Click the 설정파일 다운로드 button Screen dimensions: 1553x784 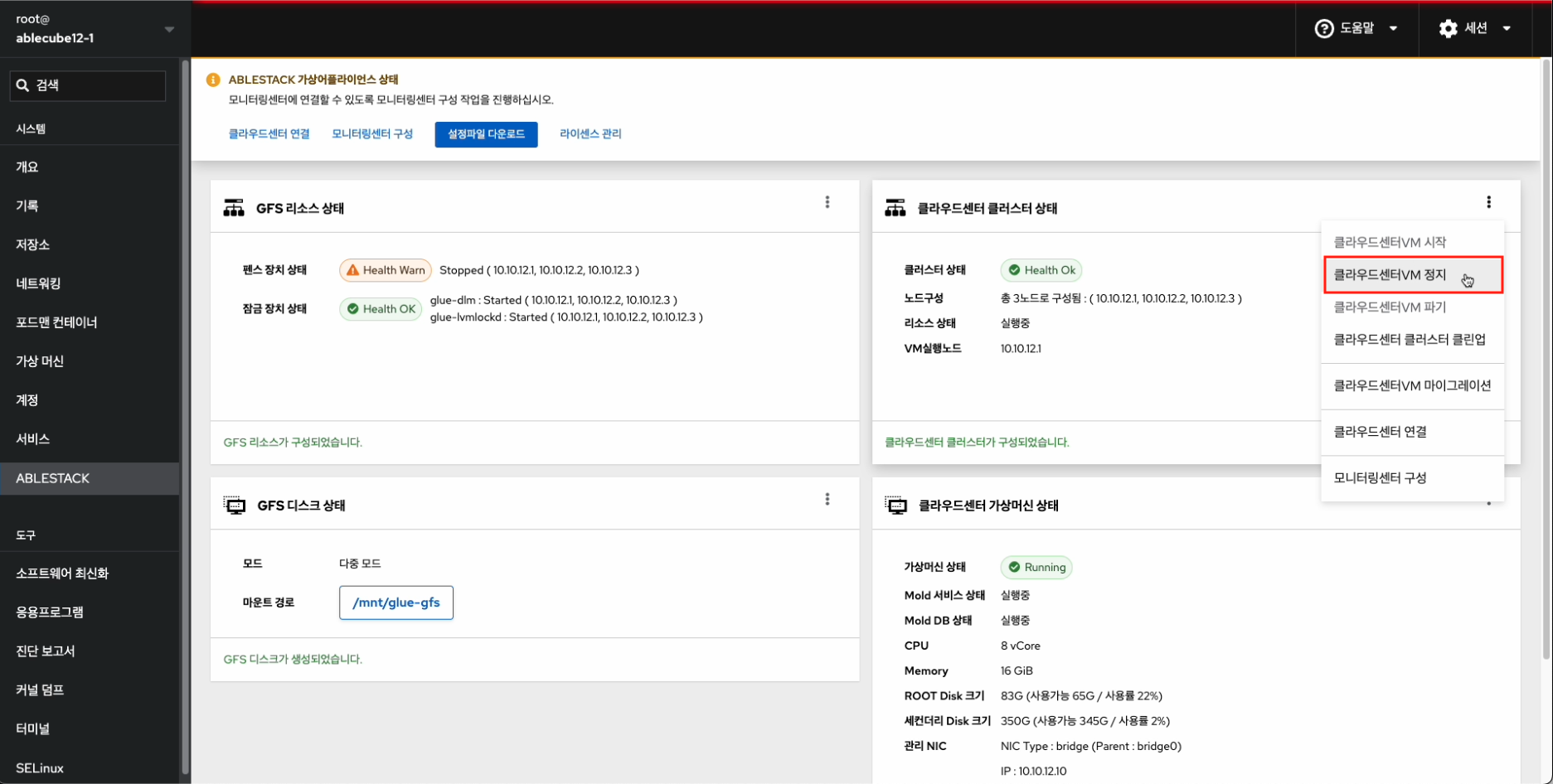486,134
